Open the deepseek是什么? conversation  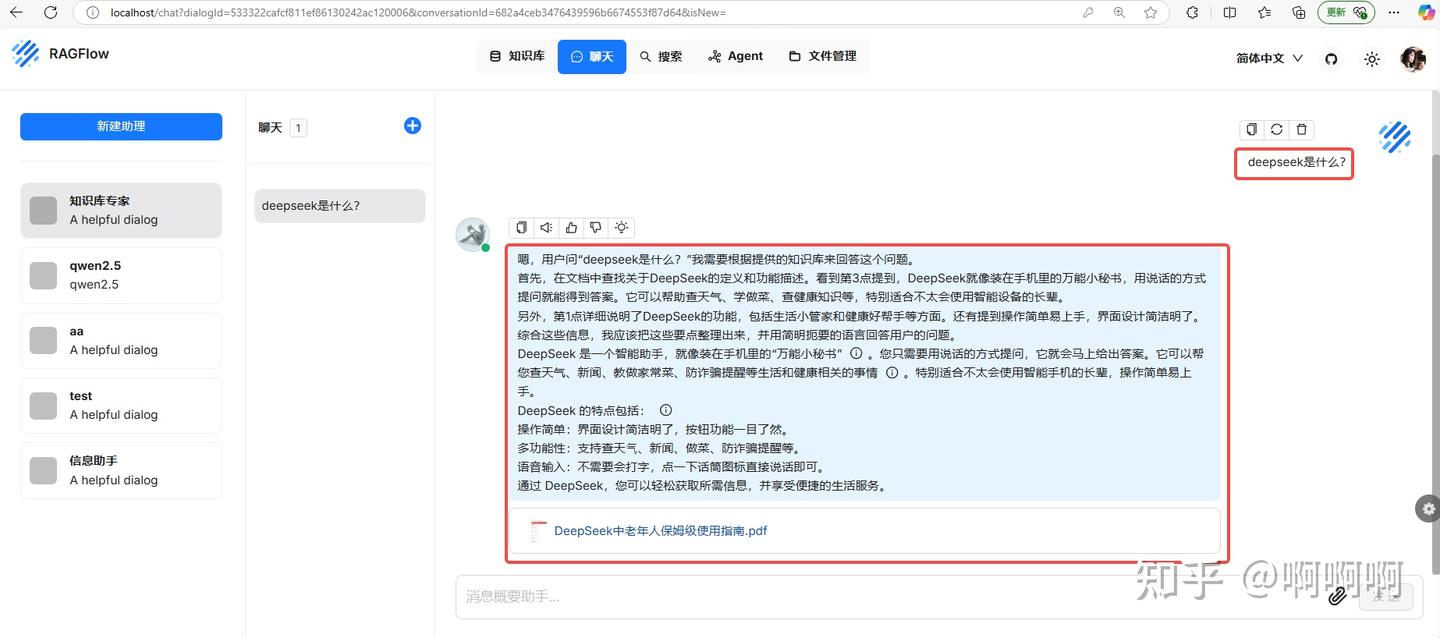pos(340,206)
